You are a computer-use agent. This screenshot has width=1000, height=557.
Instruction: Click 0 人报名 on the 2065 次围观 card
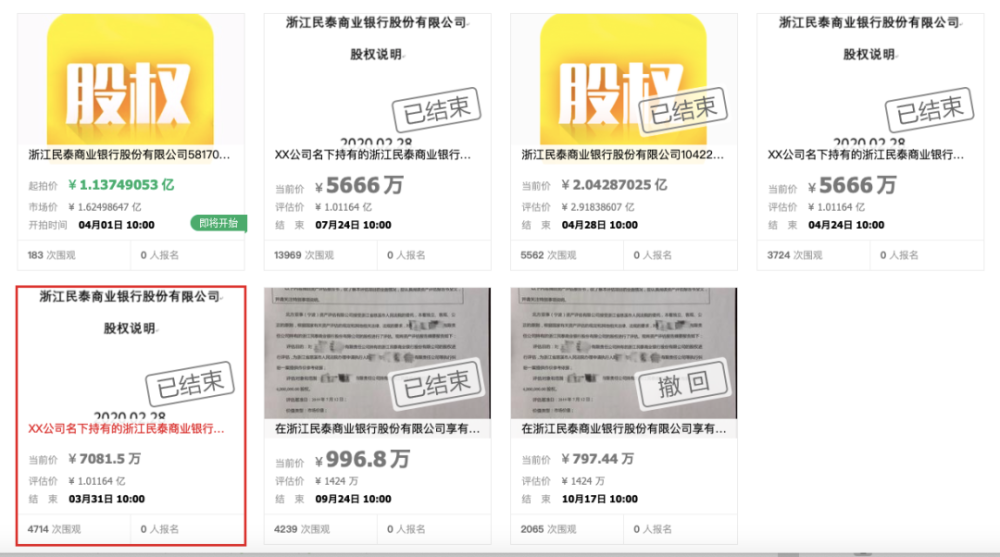pyautogui.click(x=652, y=529)
